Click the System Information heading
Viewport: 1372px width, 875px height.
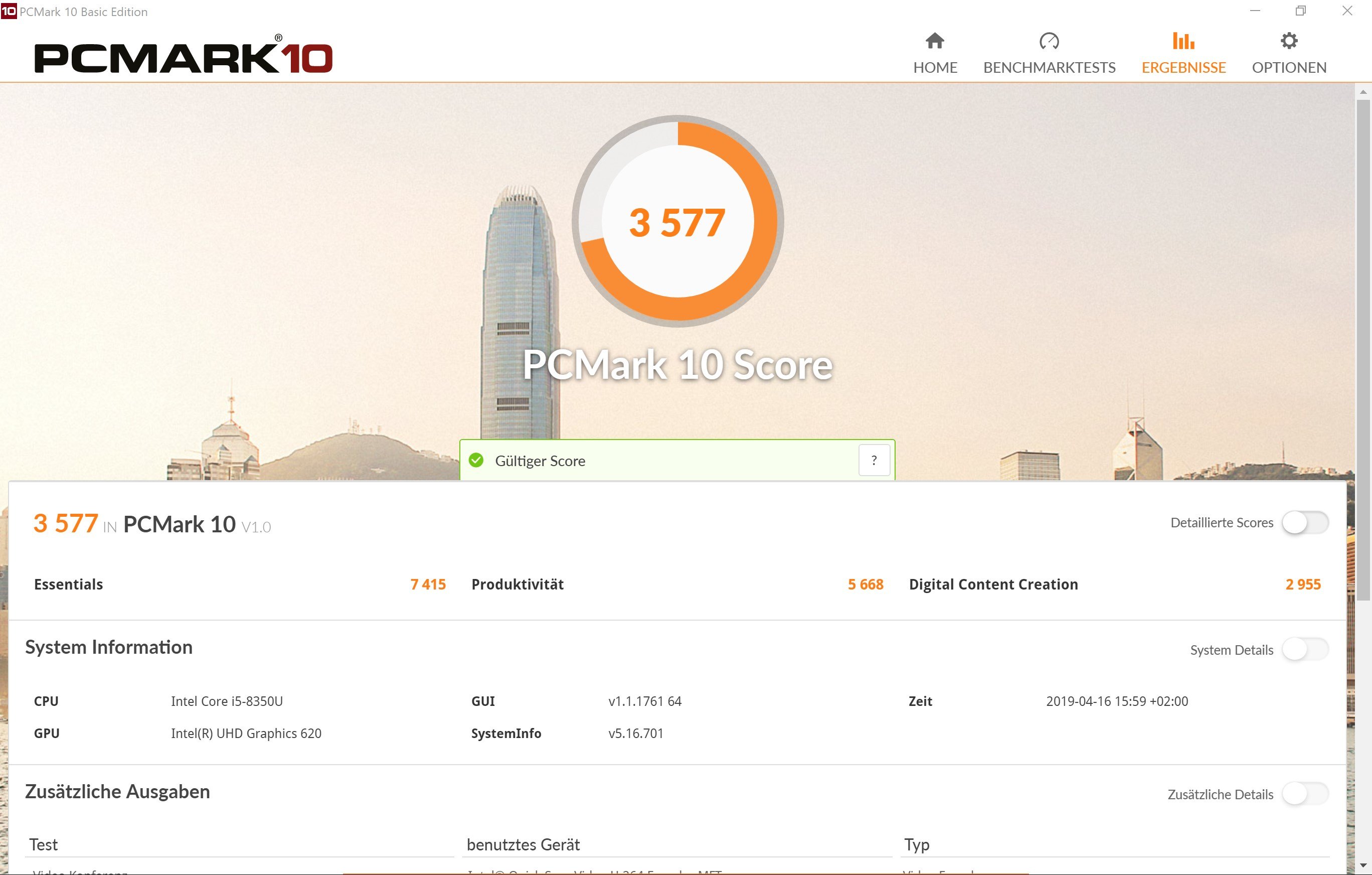click(x=109, y=647)
